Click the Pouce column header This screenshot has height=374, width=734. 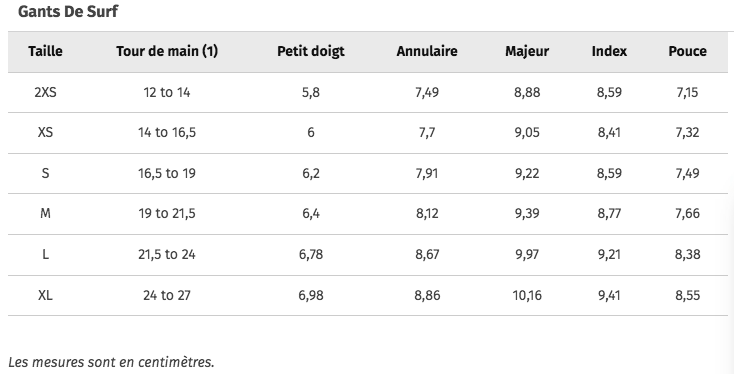688,51
